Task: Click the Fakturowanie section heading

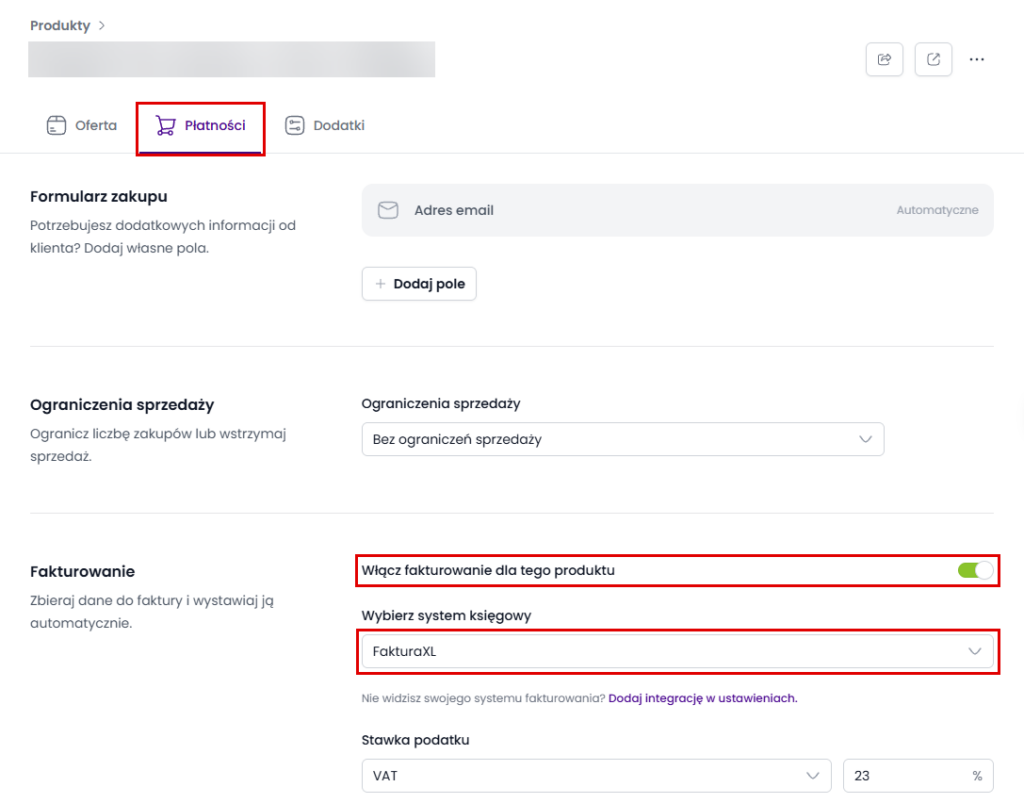Action: [x=82, y=571]
